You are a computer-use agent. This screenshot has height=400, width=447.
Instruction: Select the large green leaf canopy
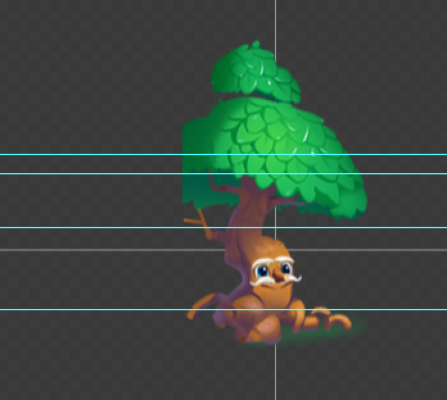click(x=275, y=158)
